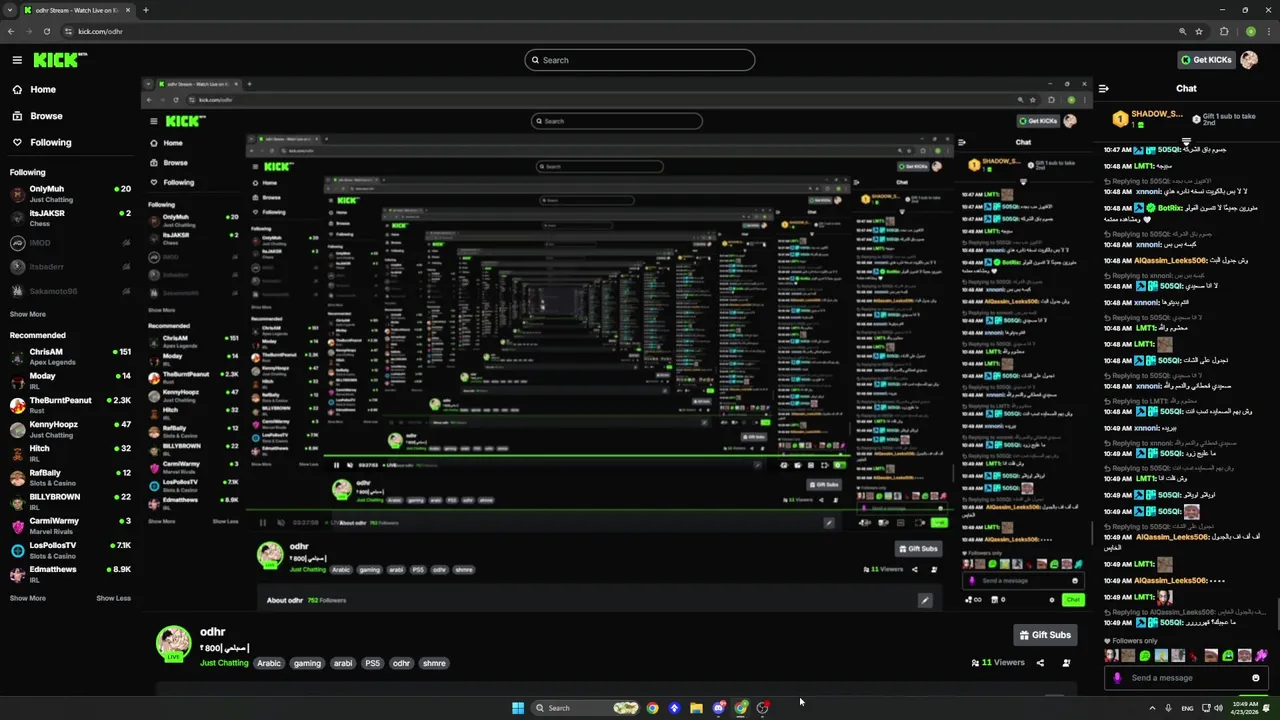1280x720 pixels.
Task: Click the purple microphone icon in chat input
Action: [1118, 678]
